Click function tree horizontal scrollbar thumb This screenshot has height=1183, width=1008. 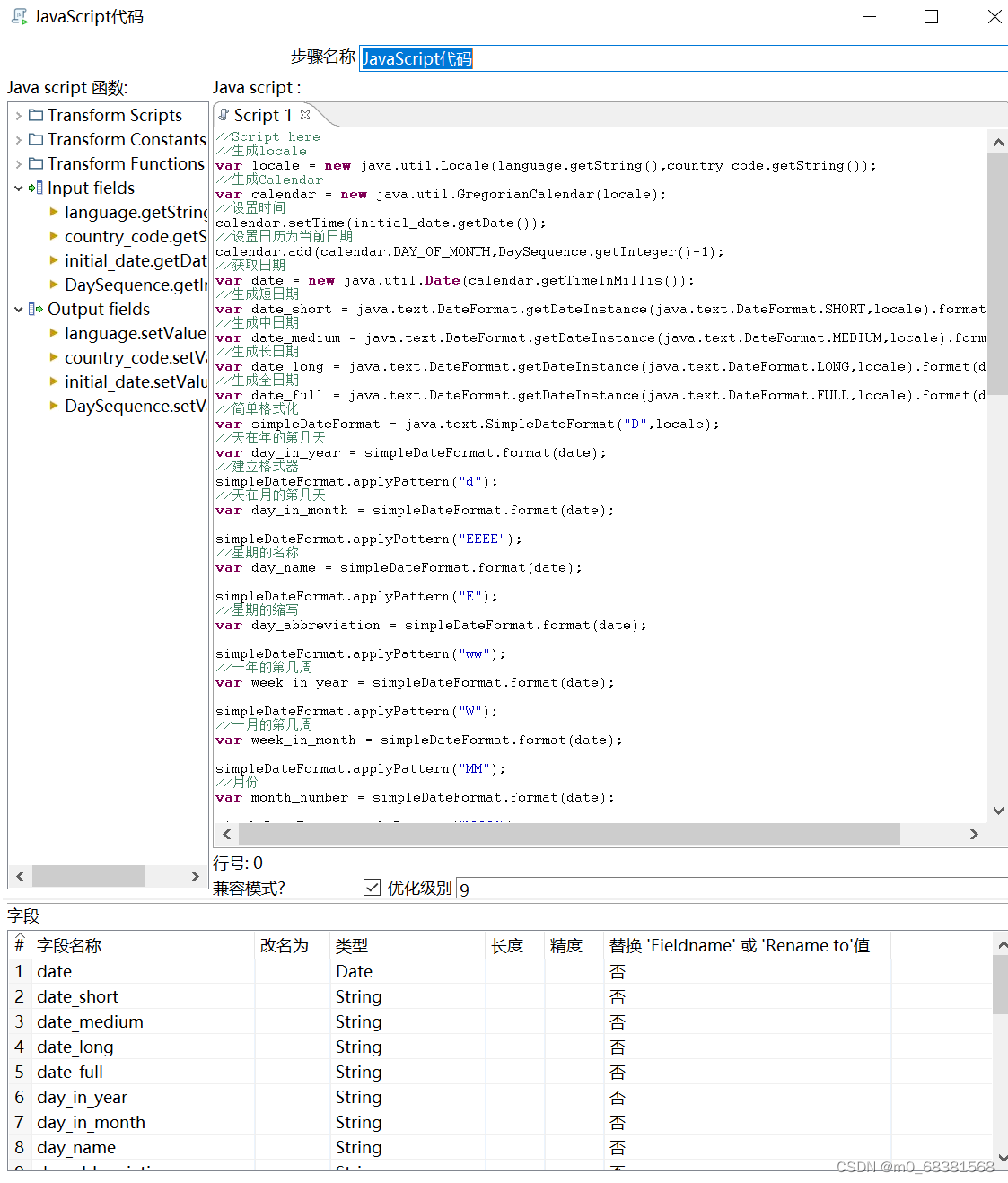click(x=89, y=876)
